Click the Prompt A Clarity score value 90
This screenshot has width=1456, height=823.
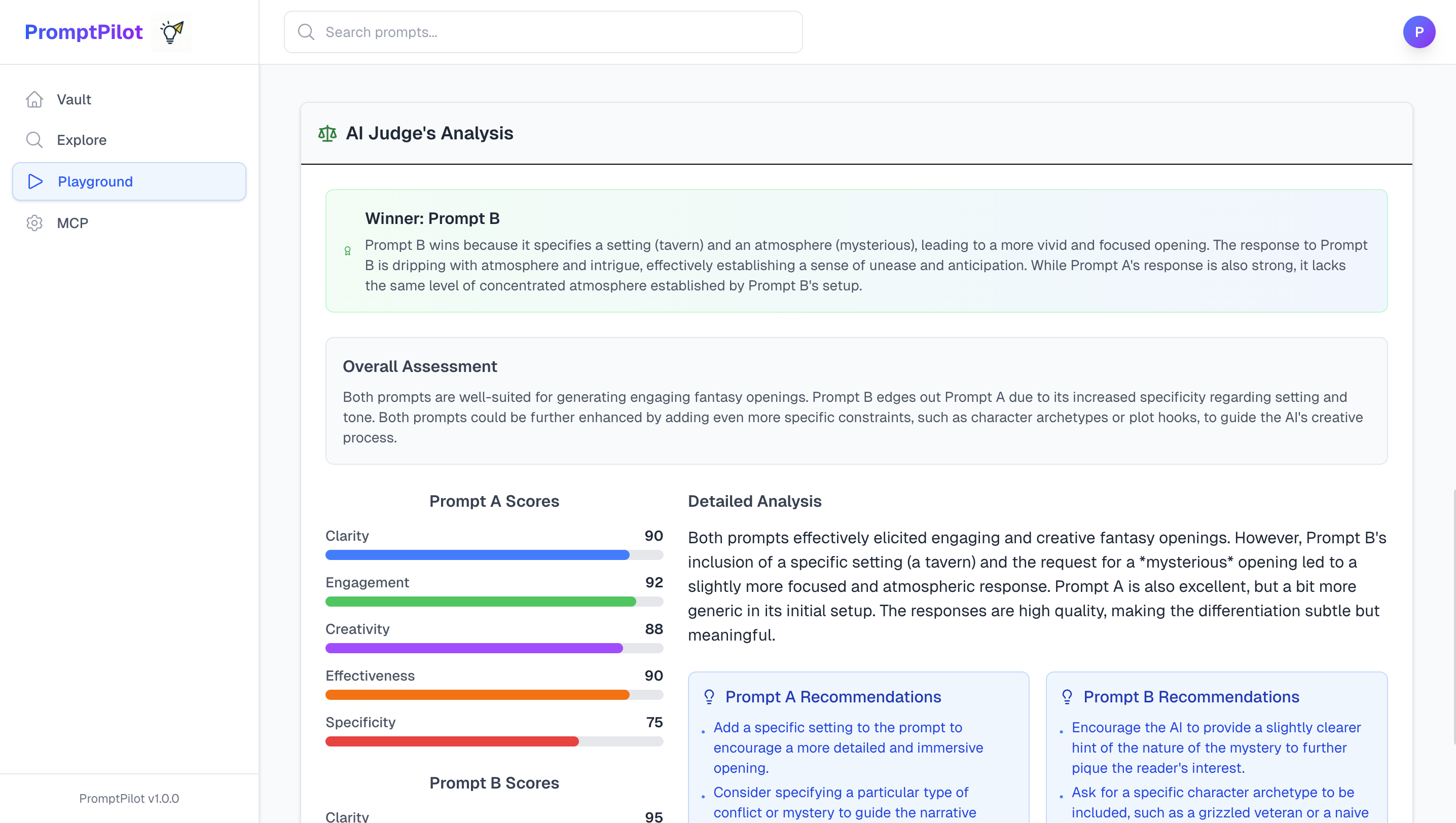653,536
